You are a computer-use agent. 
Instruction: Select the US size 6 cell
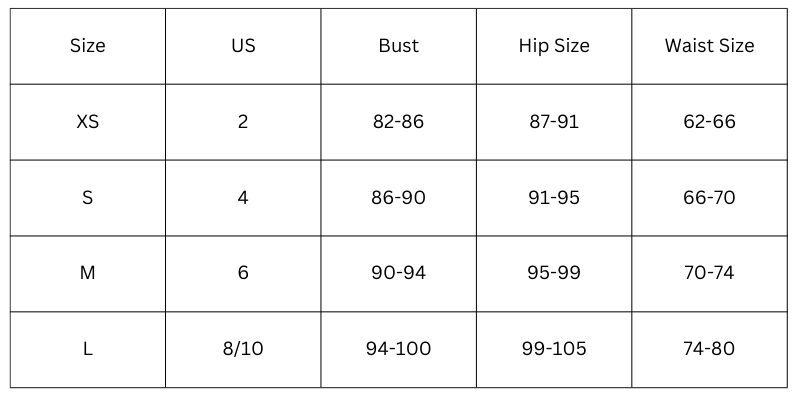coord(243,273)
